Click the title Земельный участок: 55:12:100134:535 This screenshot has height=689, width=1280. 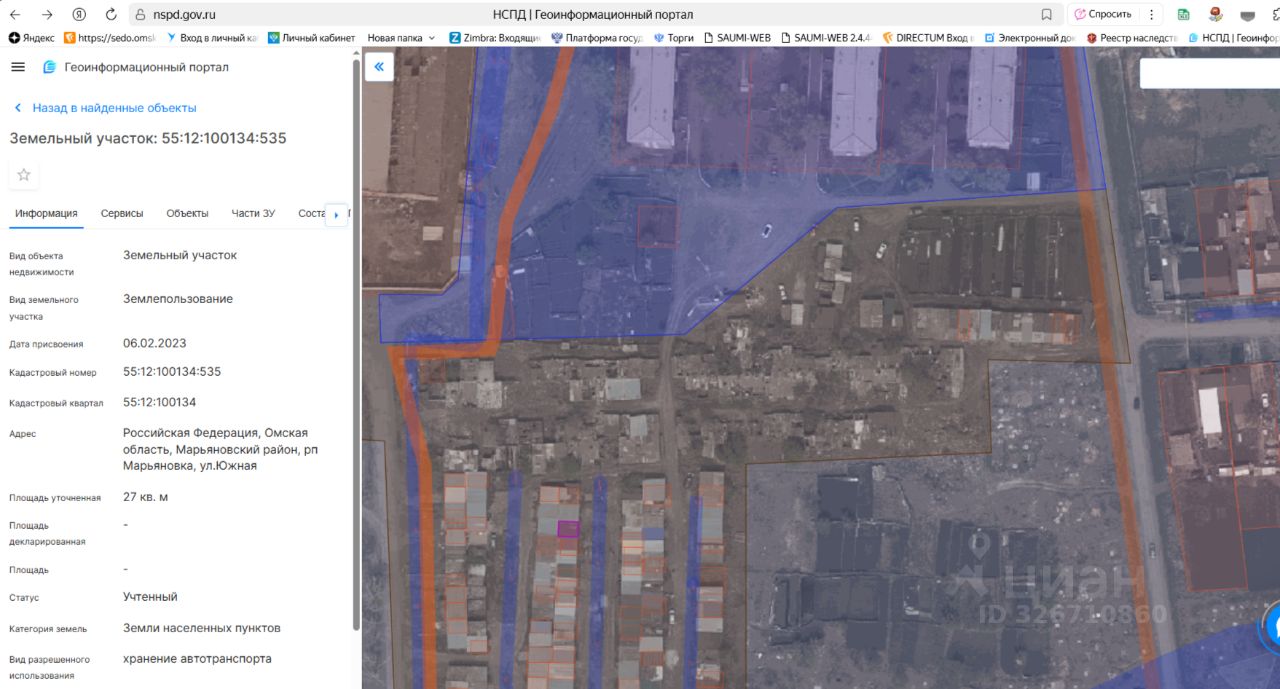[x=148, y=138]
